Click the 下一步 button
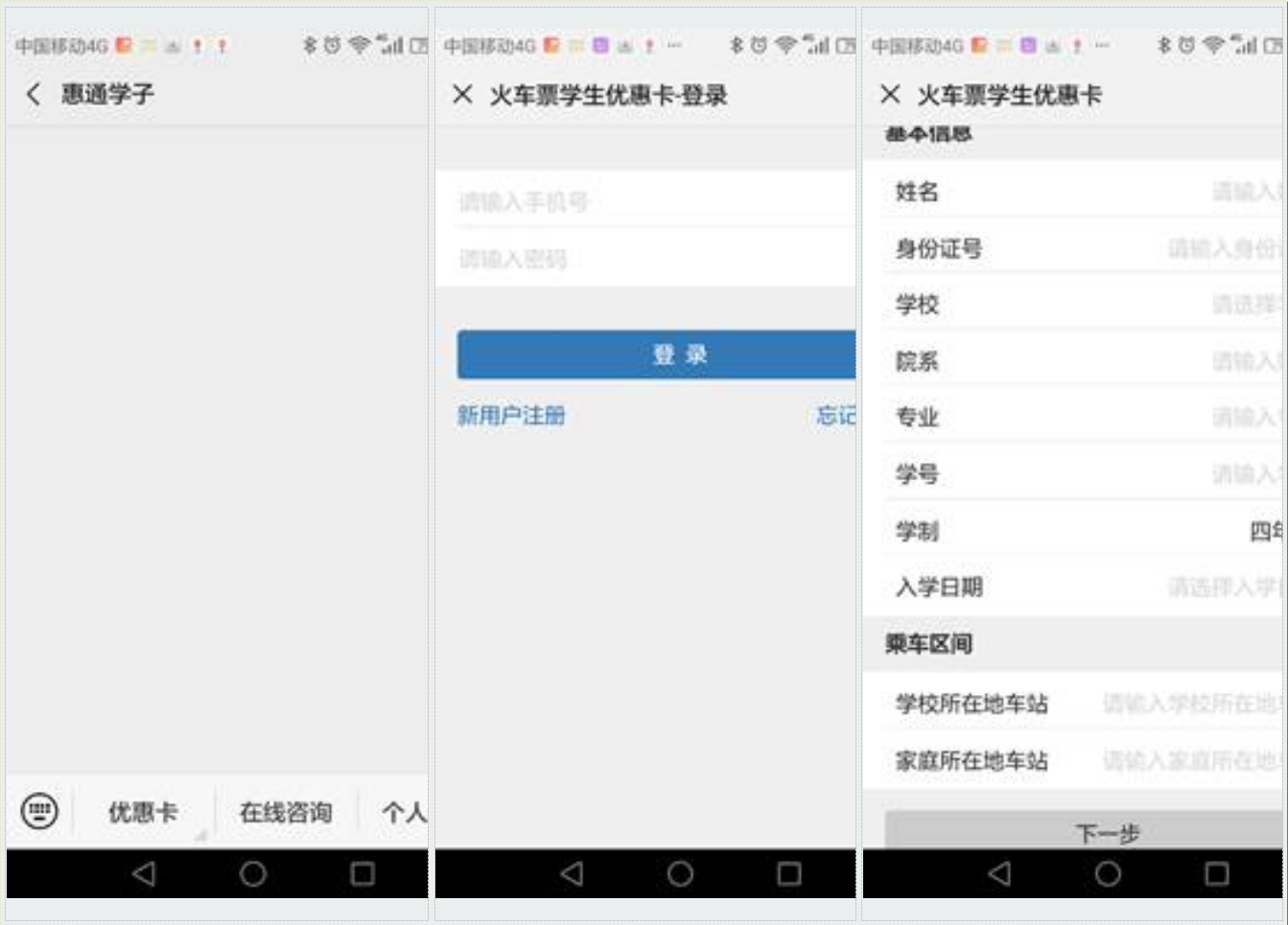The height and width of the screenshot is (925, 1288). [1082, 831]
